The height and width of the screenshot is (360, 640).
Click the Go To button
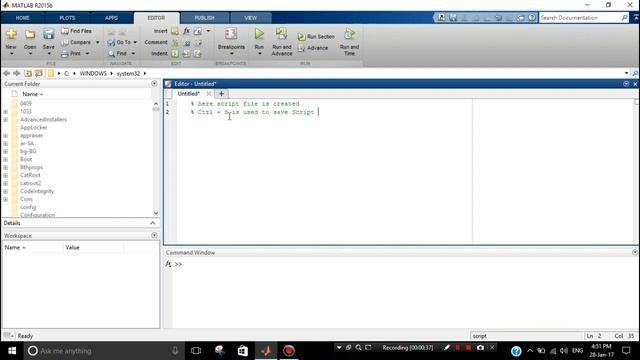tap(119, 42)
